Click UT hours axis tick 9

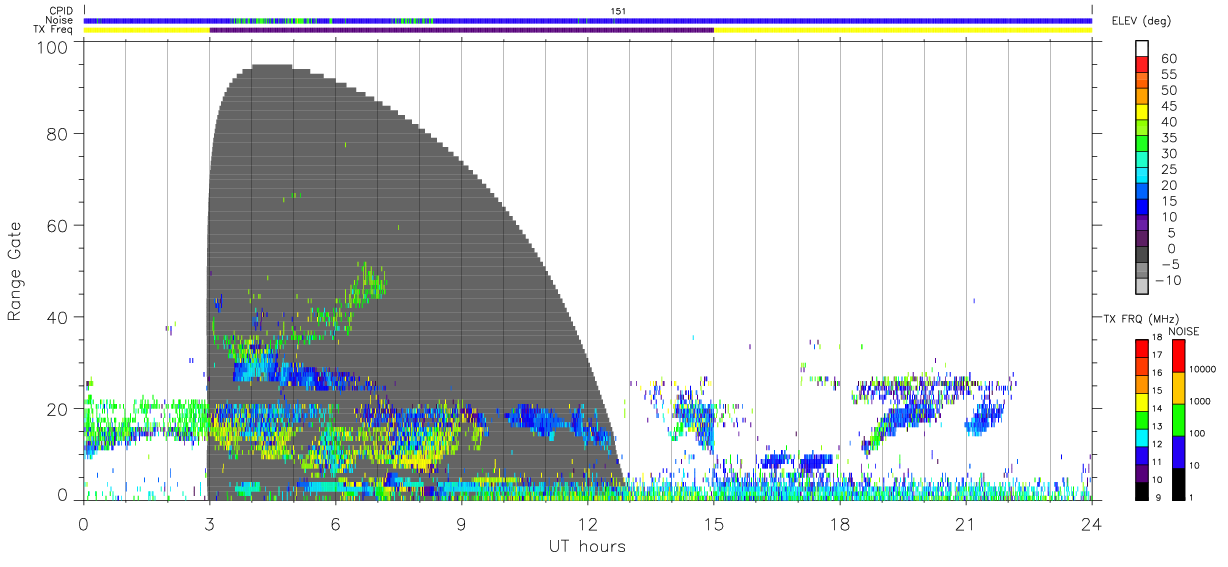462,523
